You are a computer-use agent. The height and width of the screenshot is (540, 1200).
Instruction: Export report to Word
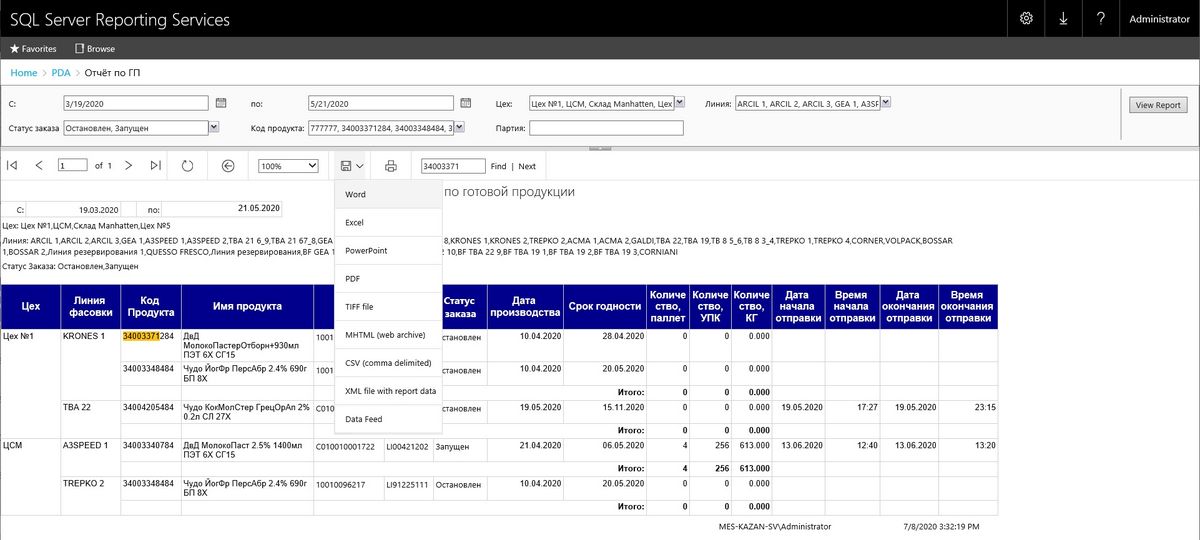[388, 194]
